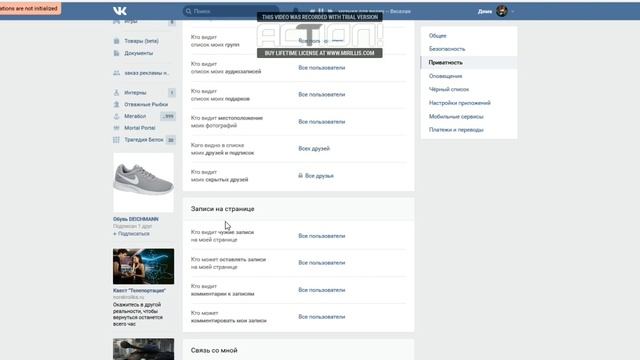The image size is (640, 360).
Task: Click the Мегабол game icon
Action: (116, 116)
